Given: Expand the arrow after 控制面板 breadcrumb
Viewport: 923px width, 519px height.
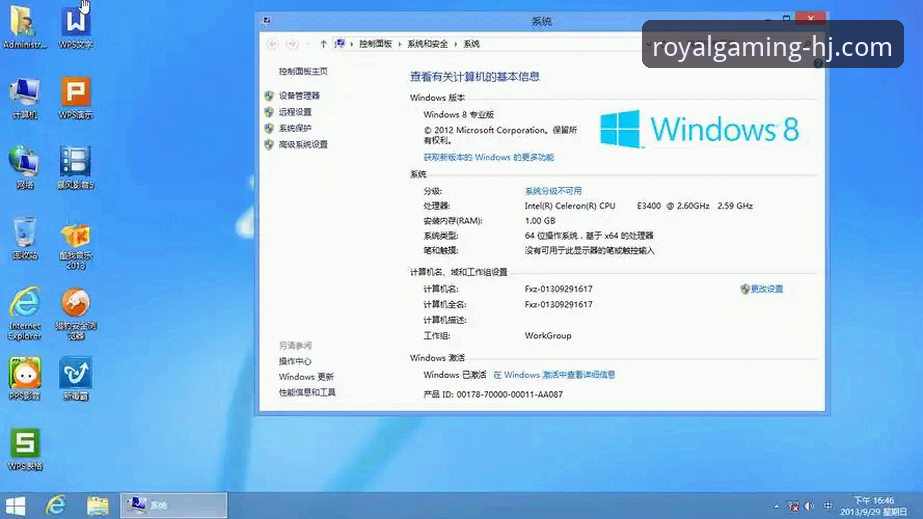Looking at the screenshot, I should tap(399, 44).
